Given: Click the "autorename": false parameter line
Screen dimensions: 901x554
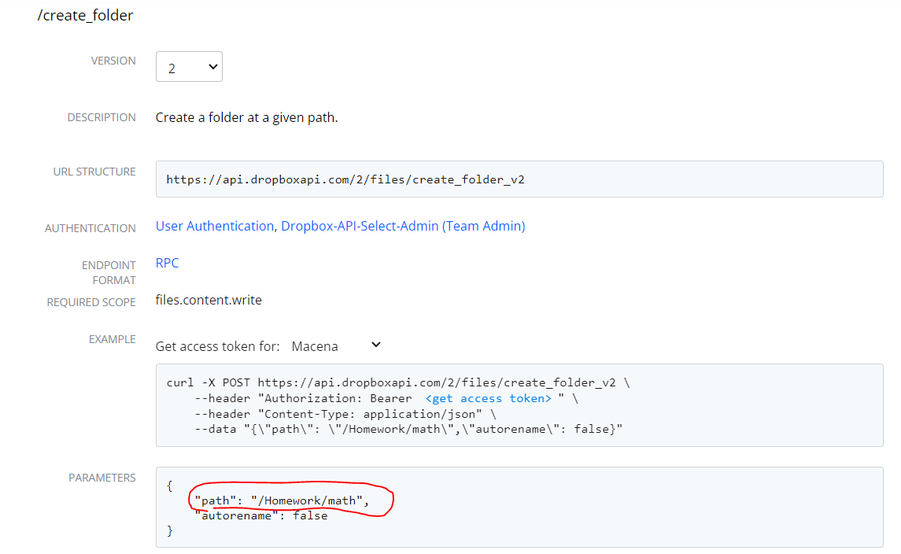Looking at the screenshot, I should click(260, 515).
